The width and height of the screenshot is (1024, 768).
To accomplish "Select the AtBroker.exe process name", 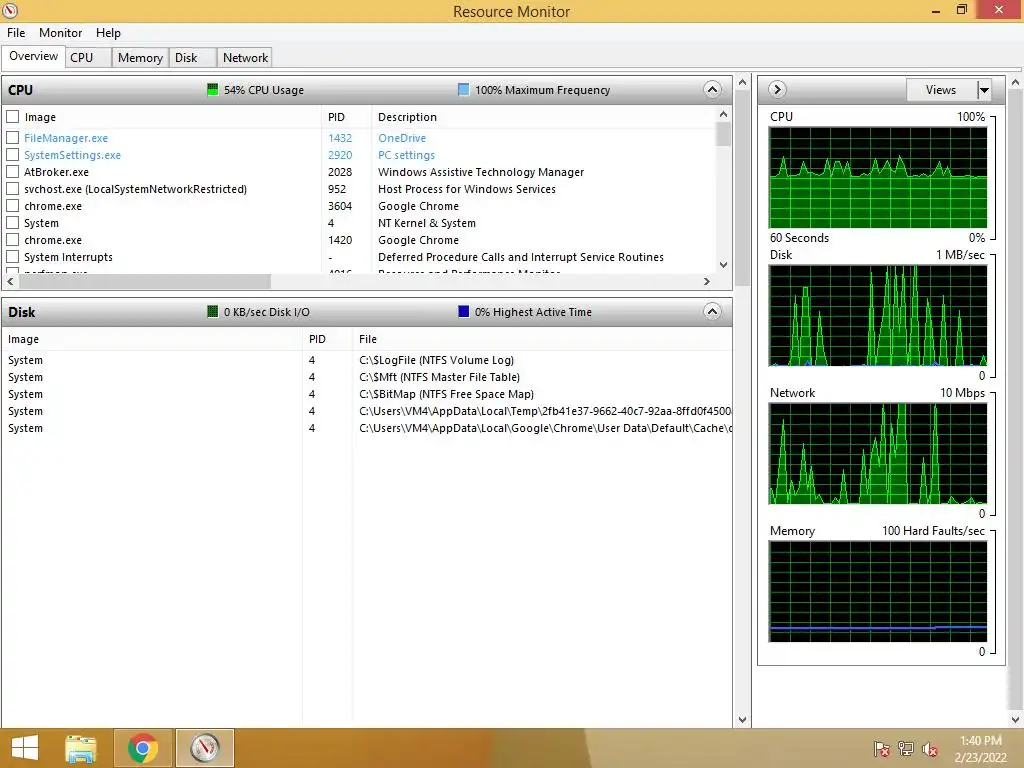I will coord(56,172).
